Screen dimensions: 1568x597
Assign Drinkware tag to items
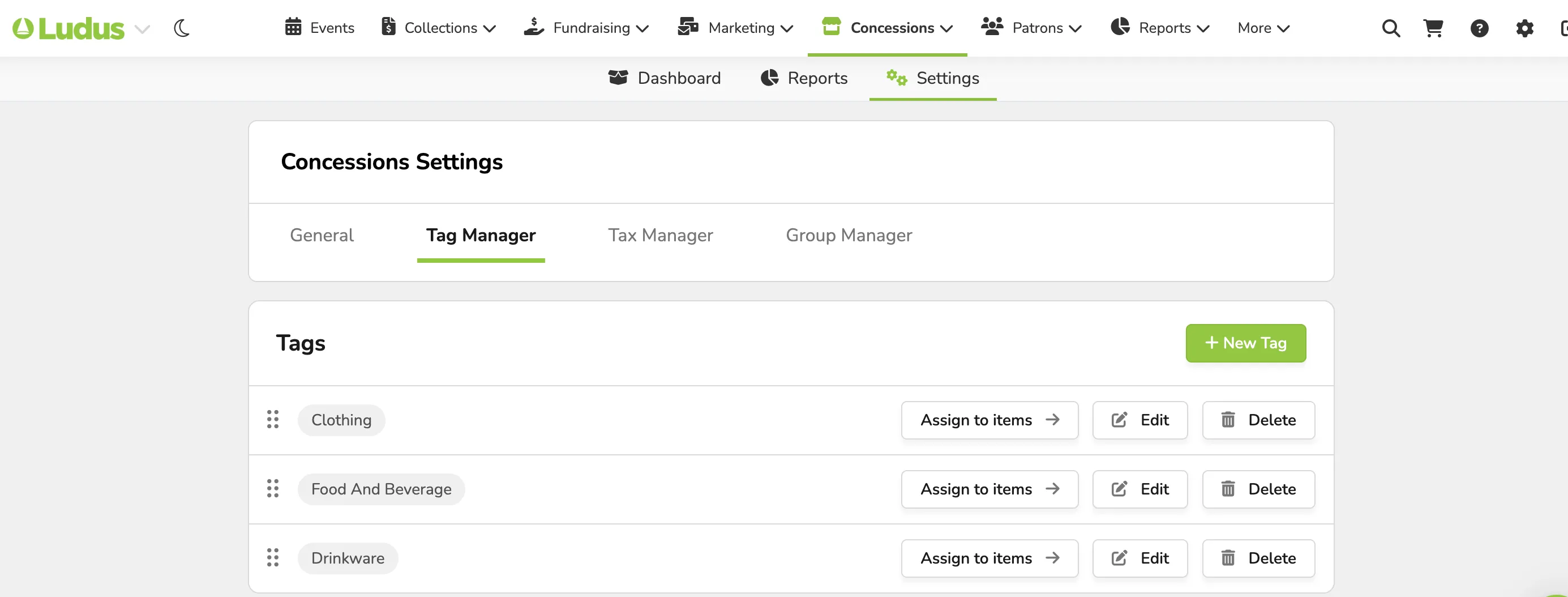tap(989, 558)
